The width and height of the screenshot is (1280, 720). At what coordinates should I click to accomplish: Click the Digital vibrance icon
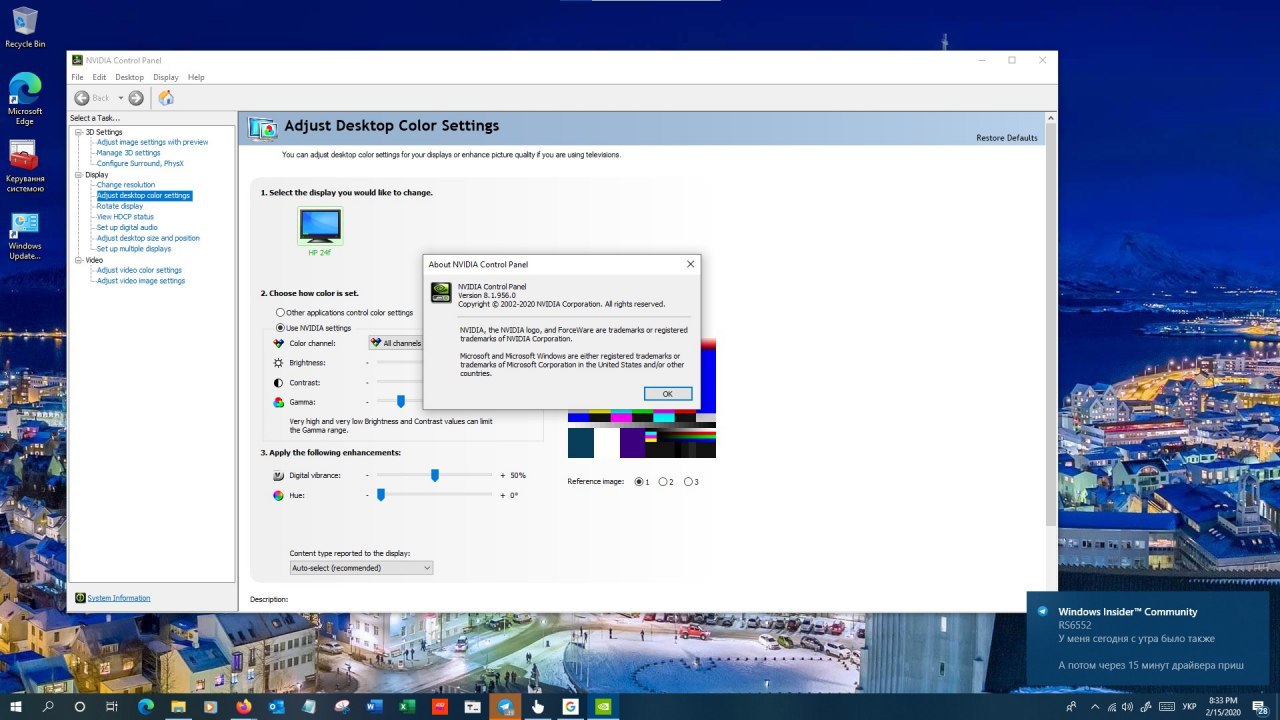[278, 475]
